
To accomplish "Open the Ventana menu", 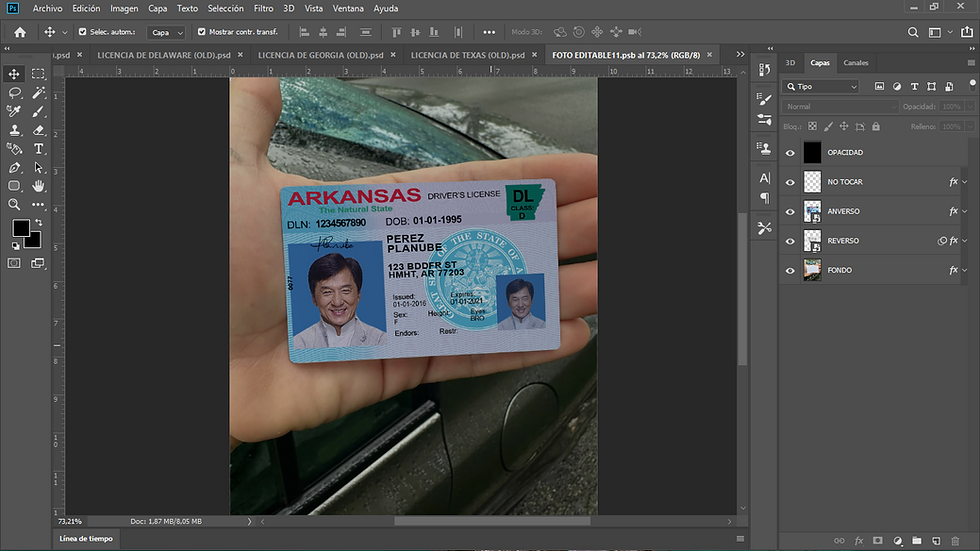I will 348,8.
